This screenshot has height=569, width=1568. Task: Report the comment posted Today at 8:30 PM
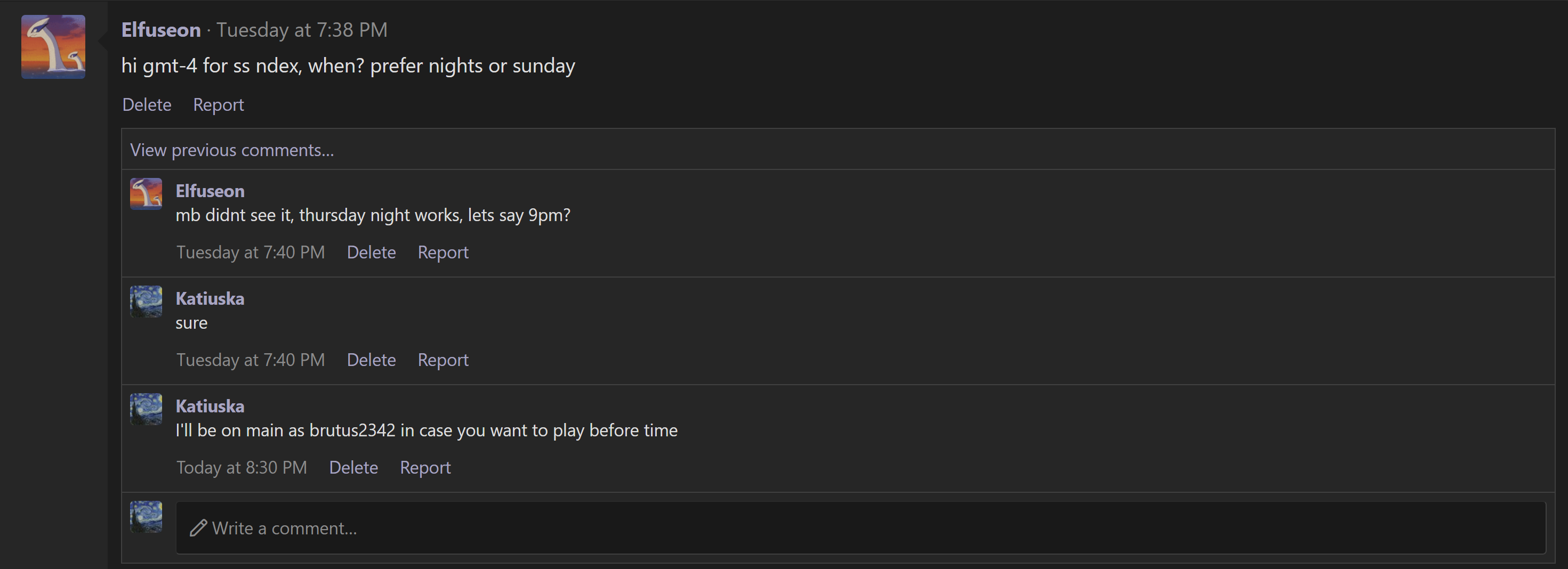(425, 467)
